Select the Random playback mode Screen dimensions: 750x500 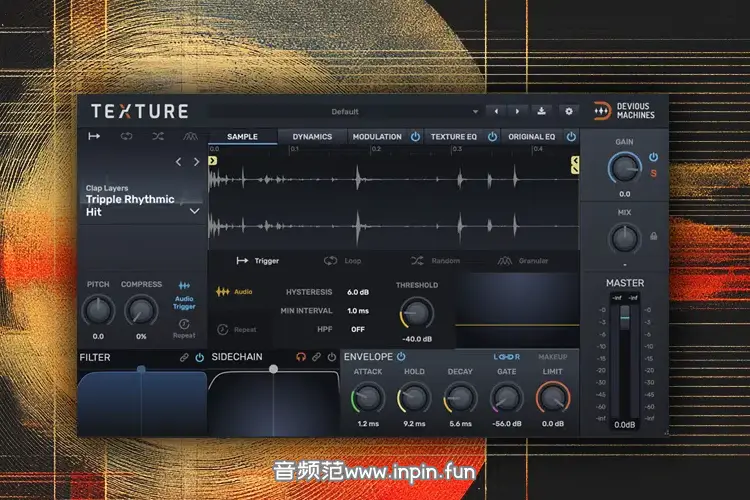point(435,261)
